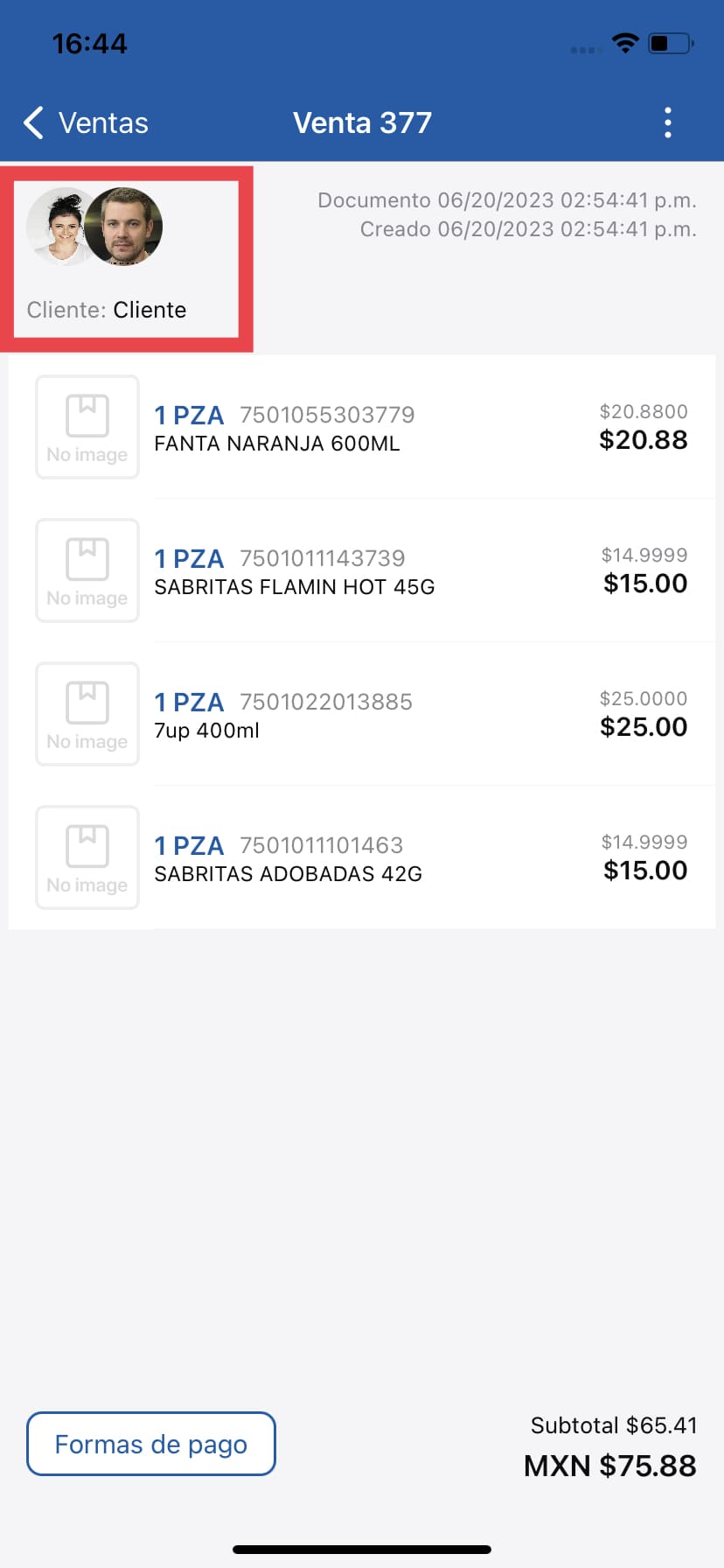The image size is (724, 1568).
Task: Select the 7up 400ml item name
Action: pos(207,731)
